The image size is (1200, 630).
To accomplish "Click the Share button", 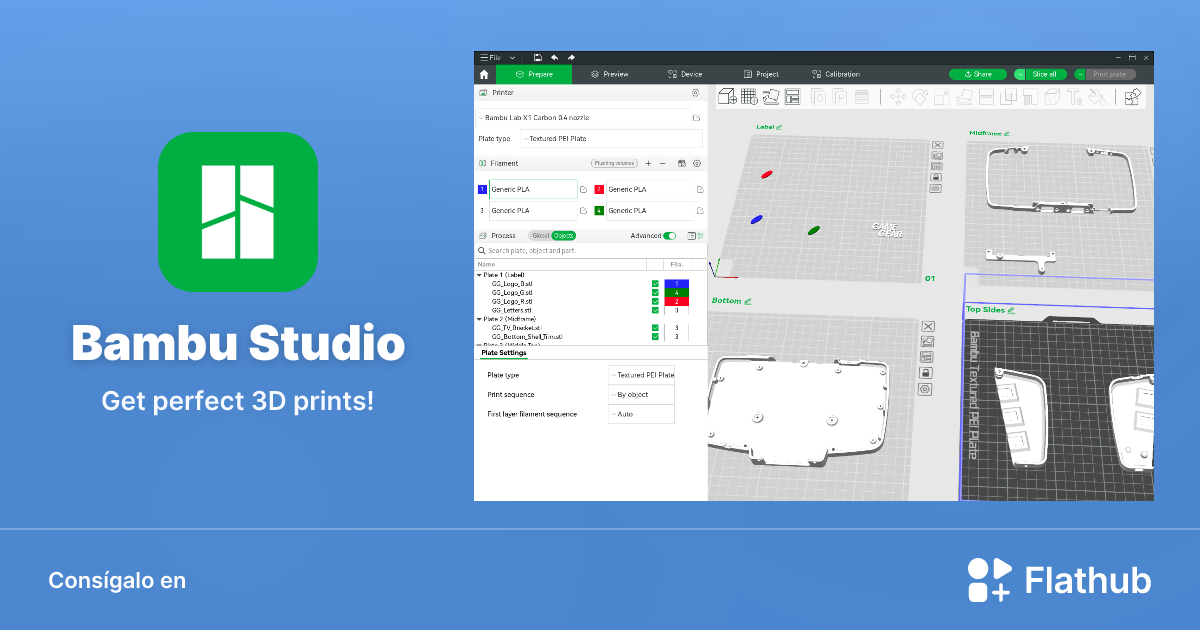I will pos(977,74).
